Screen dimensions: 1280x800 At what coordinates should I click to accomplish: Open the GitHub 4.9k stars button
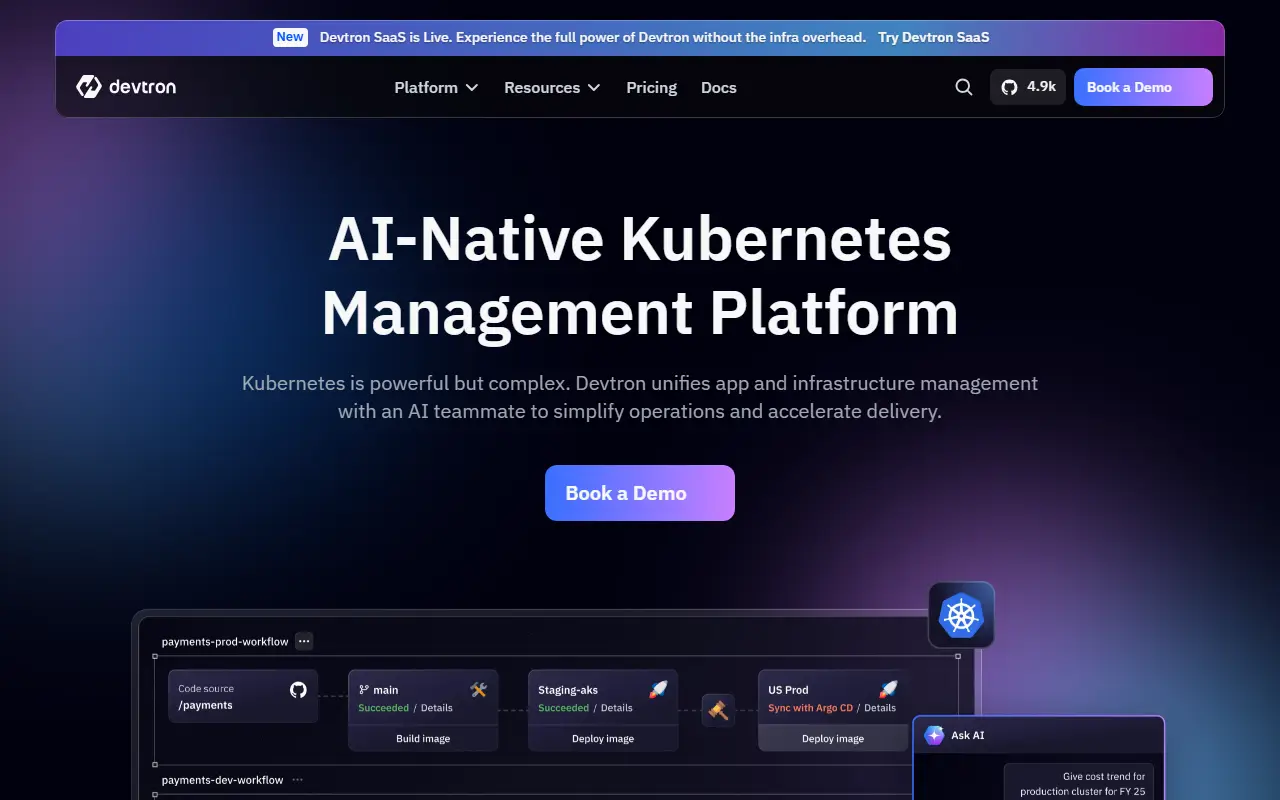(1028, 87)
